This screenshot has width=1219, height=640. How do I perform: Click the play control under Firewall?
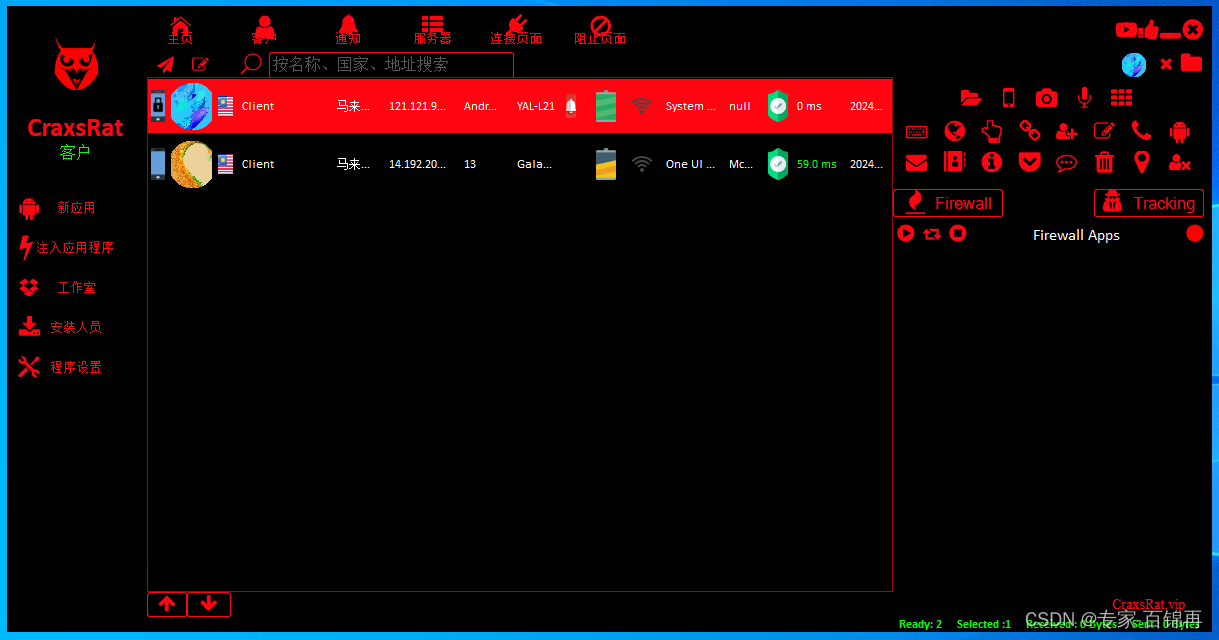tap(905, 233)
